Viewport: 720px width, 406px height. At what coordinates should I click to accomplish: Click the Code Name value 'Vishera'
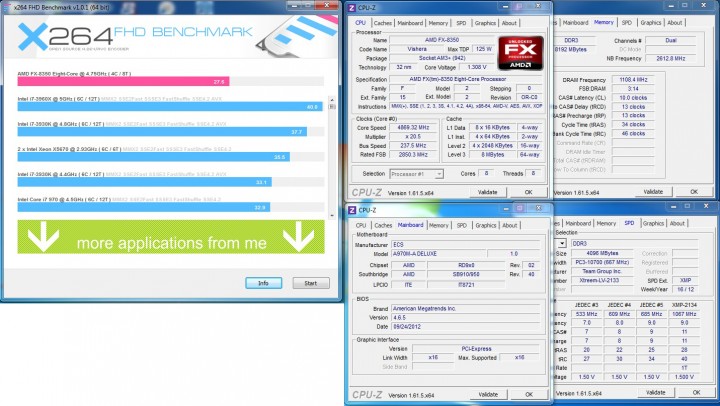[x=416, y=49]
